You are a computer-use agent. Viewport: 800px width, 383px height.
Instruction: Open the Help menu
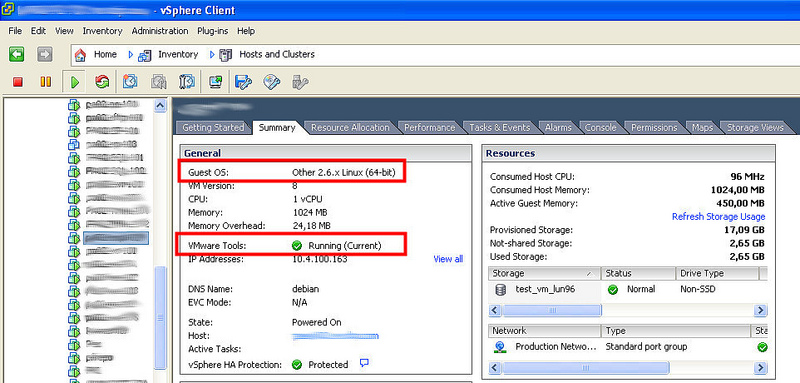coord(245,31)
